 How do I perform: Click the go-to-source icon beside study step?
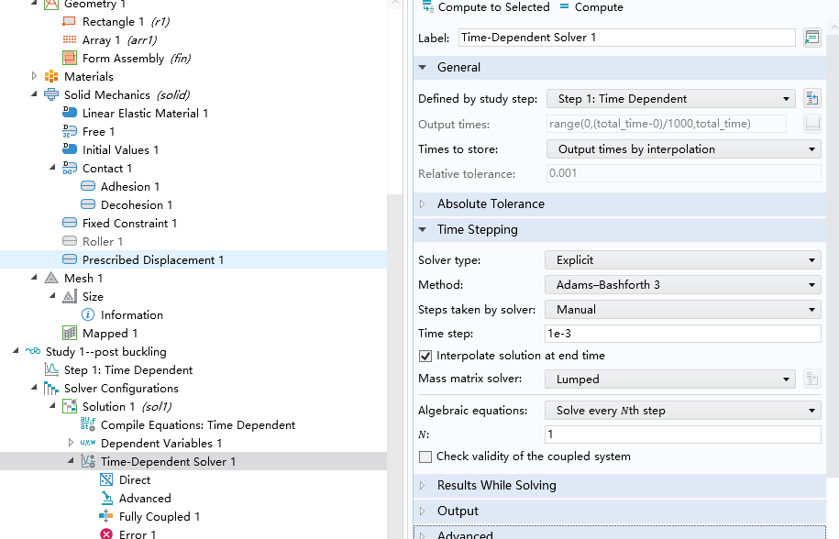811,99
